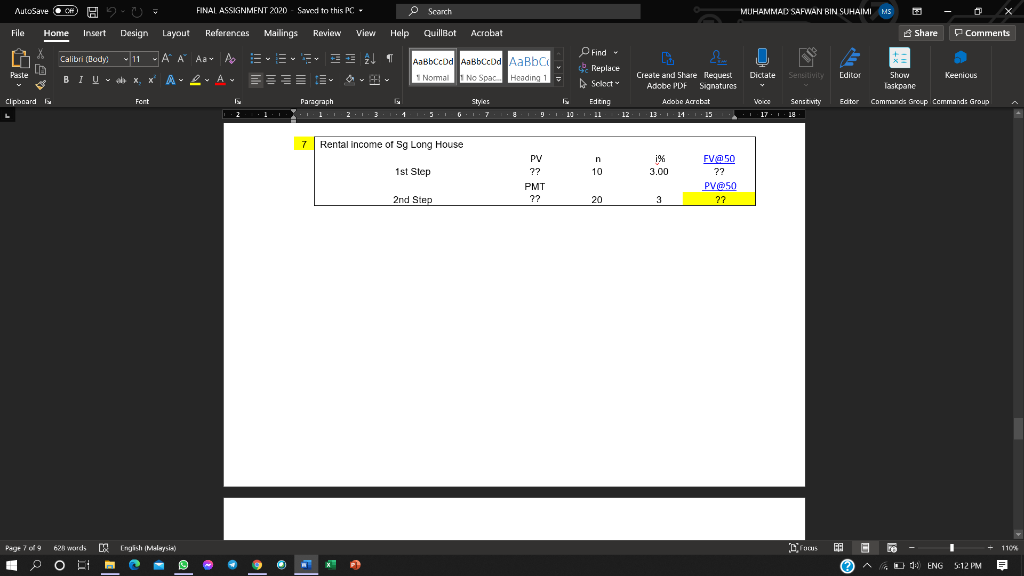
Task: Open the References tab
Action: click(x=227, y=33)
